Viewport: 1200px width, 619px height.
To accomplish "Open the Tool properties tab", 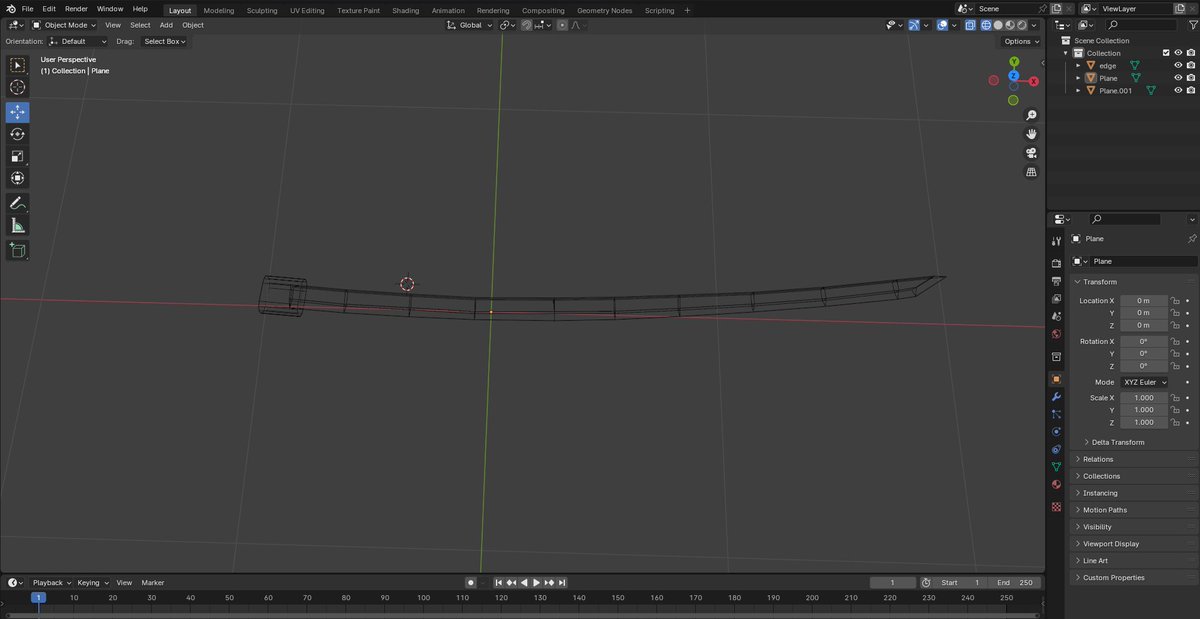I will point(1056,241).
